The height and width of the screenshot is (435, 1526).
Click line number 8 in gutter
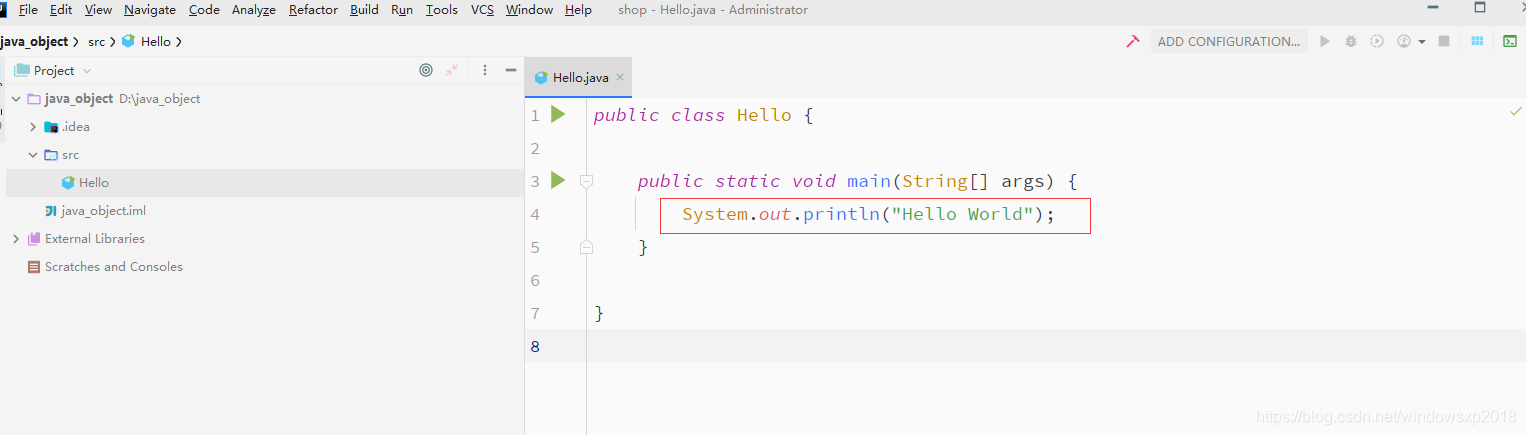(535, 346)
